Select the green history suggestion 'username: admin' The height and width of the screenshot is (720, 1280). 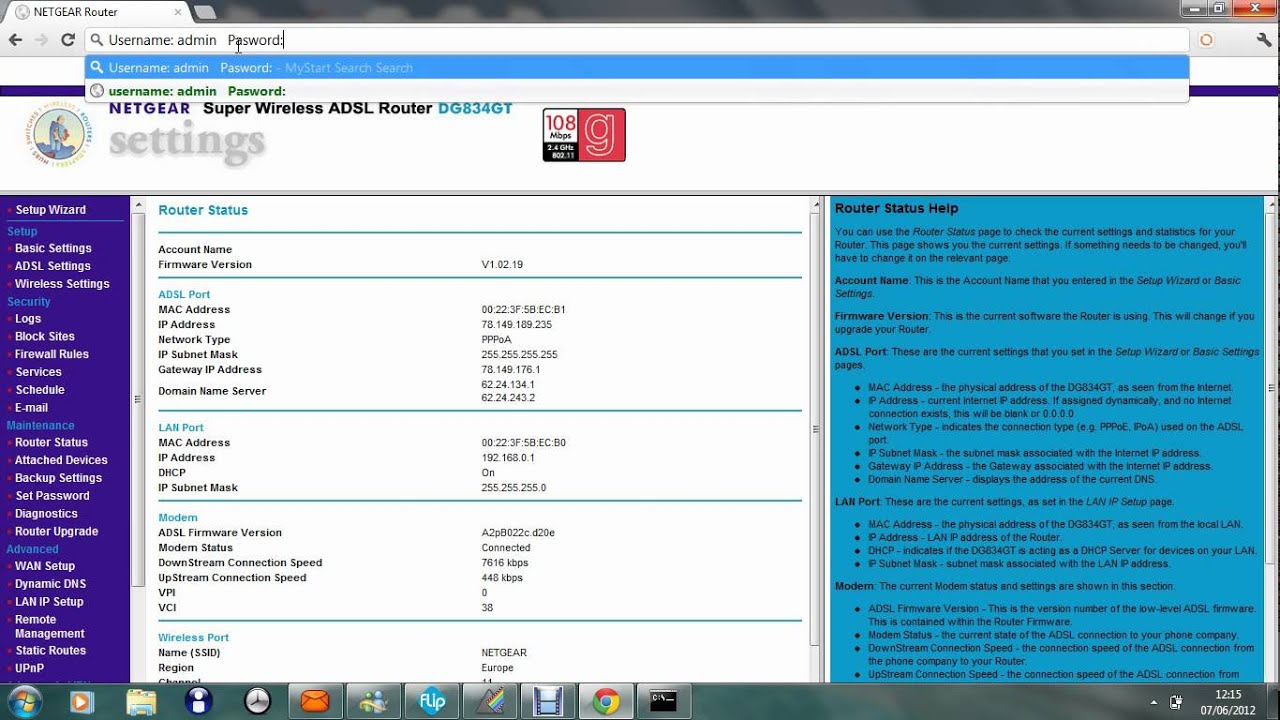coord(636,91)
